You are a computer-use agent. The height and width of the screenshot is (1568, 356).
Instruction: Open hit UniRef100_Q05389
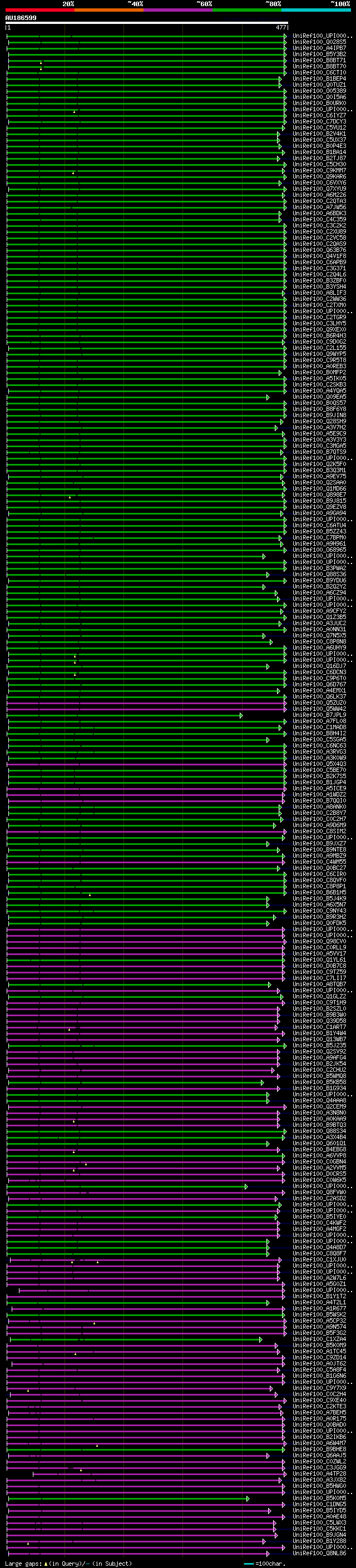[319, 91]
